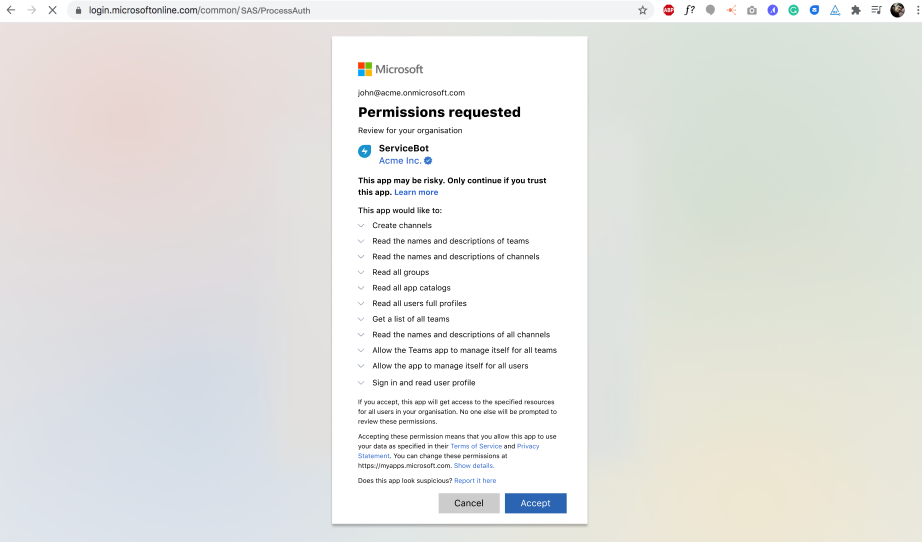This screenshot has width=922, height=542.
Task: Stop loading the page with the X button
Action: [52, 10]
